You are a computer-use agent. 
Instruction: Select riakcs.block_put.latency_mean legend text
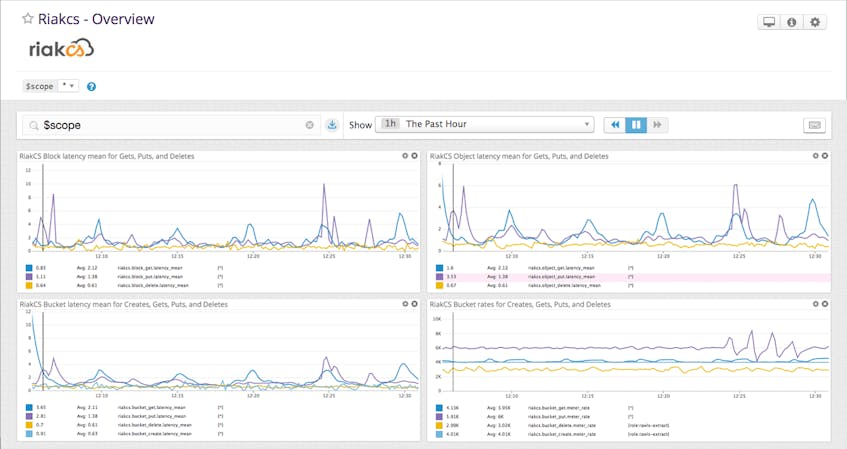click(150, 277)
